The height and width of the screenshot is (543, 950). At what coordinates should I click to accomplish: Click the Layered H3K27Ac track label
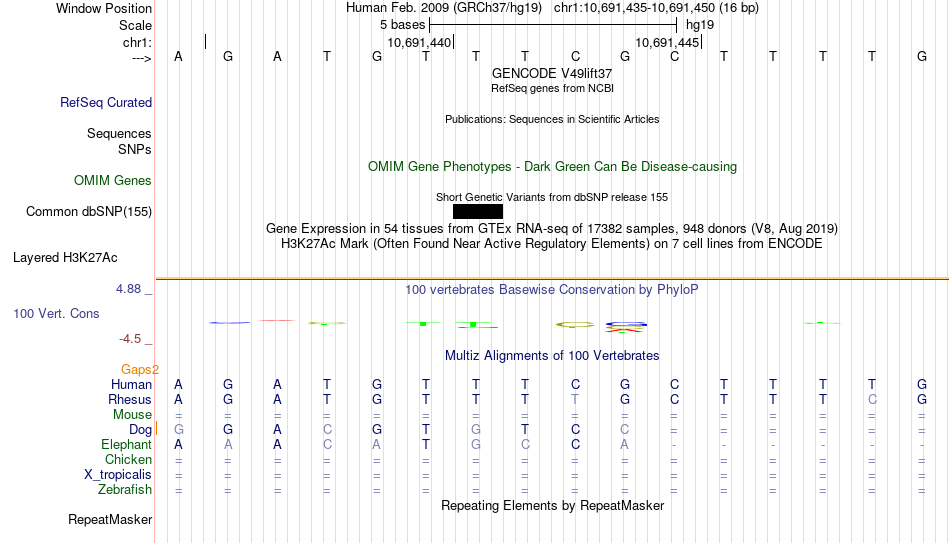point(65,258)
